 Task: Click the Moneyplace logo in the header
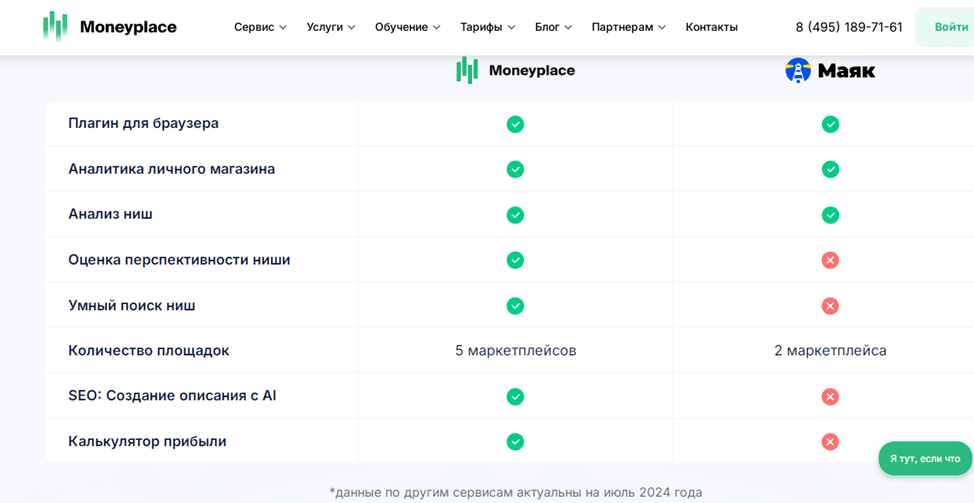[110, 27]
